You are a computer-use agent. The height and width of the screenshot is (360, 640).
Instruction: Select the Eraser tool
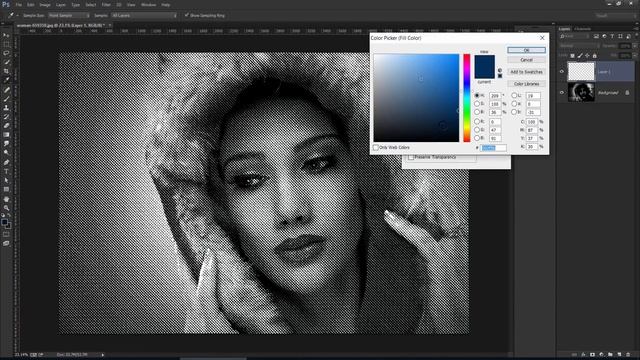6,126
